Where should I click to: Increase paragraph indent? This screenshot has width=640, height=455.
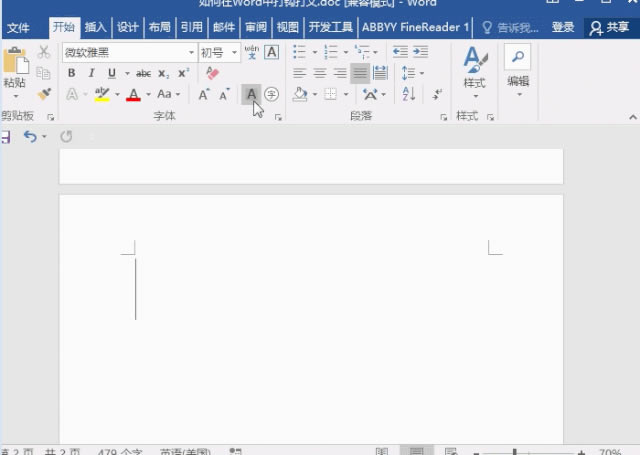(420, 52)
